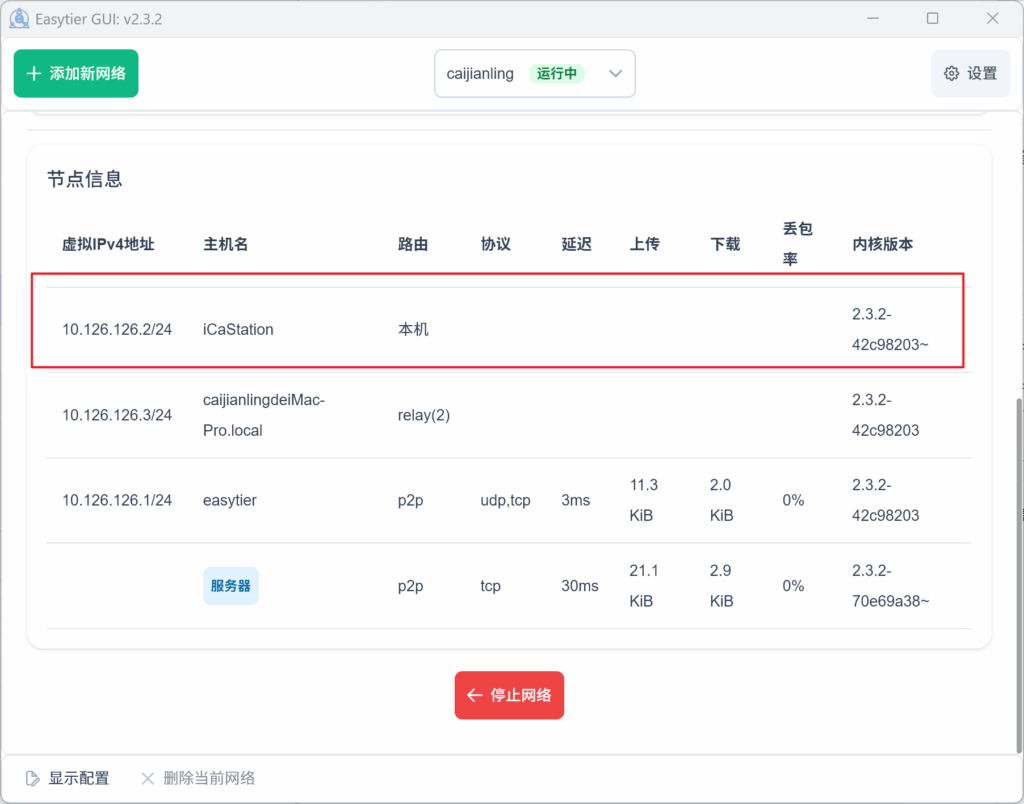Viewport: 1024px width, 804px height.
Task: Click the relay(2) route cell
Action: [424, 415]
